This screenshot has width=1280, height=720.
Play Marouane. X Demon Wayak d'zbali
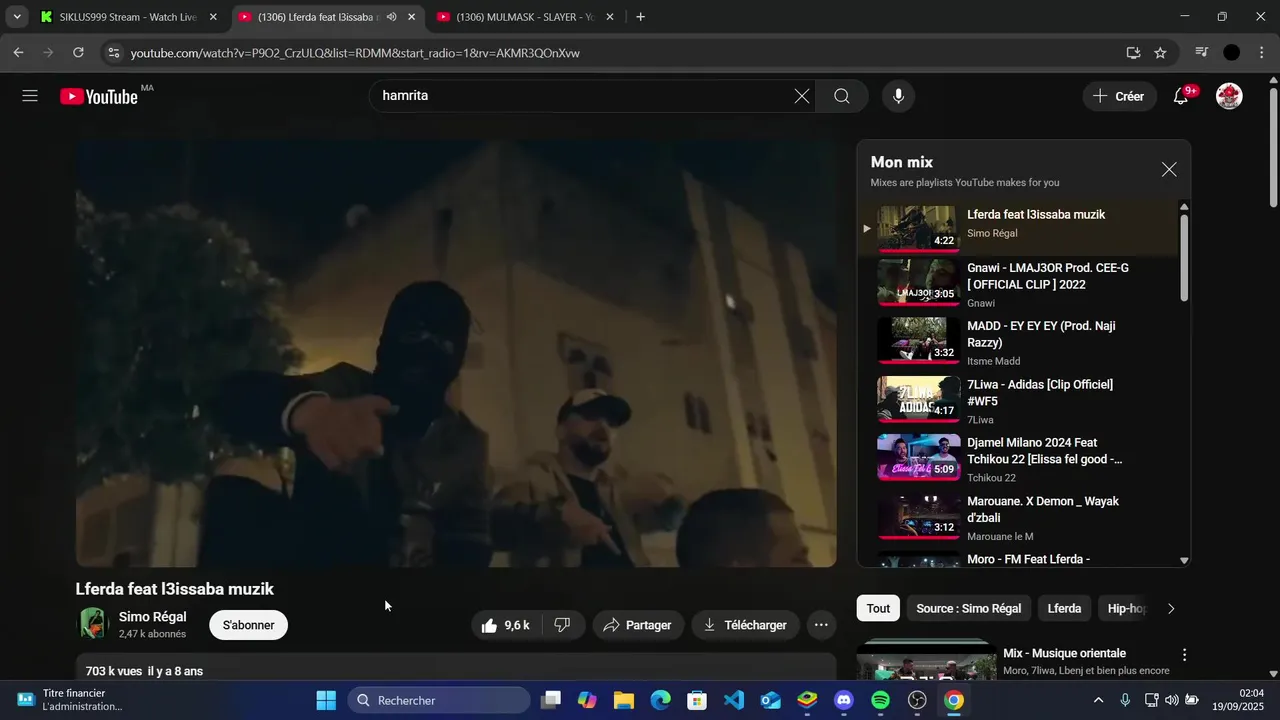(1018, 517)
